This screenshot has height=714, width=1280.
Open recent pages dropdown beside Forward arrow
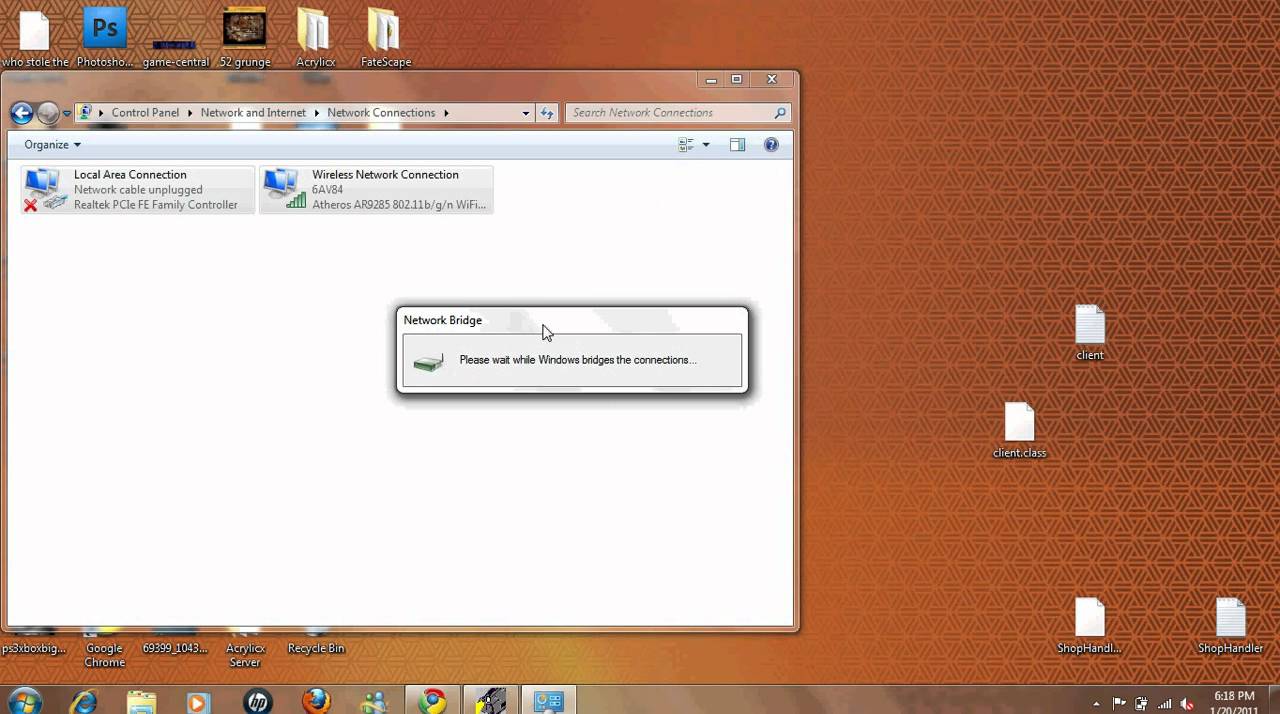point(67,114)
